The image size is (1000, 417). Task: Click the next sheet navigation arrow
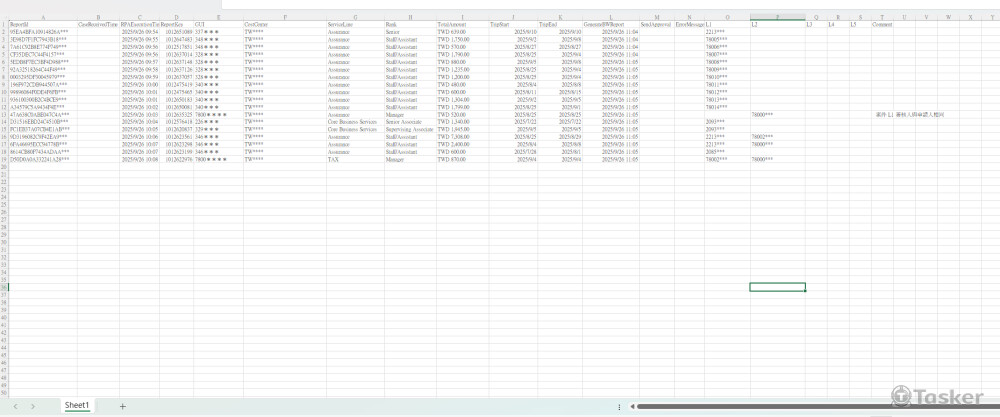click(33, 406)
